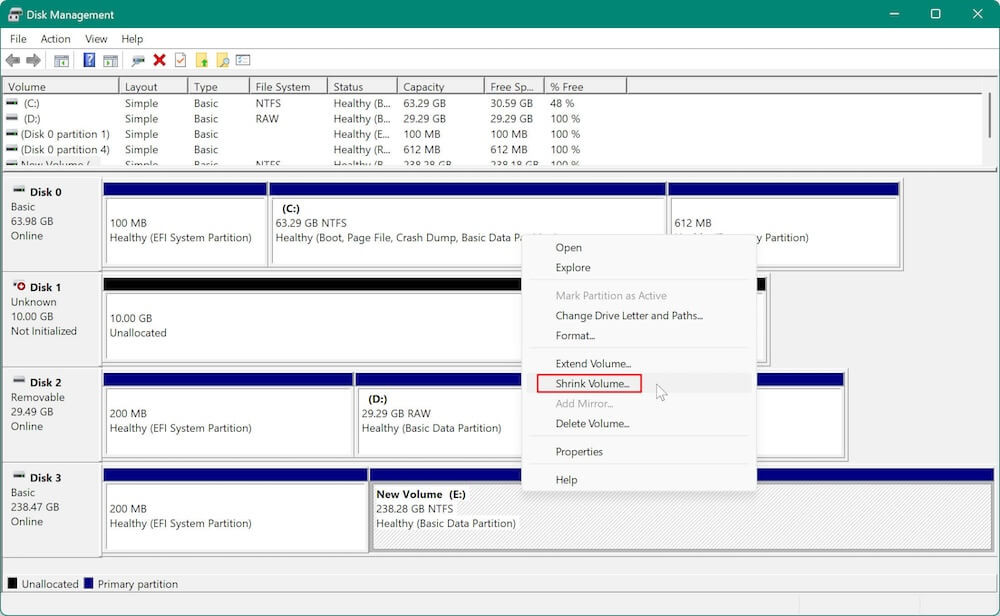Toggle the Show/Hide Console Tree icon

(62, 60)
